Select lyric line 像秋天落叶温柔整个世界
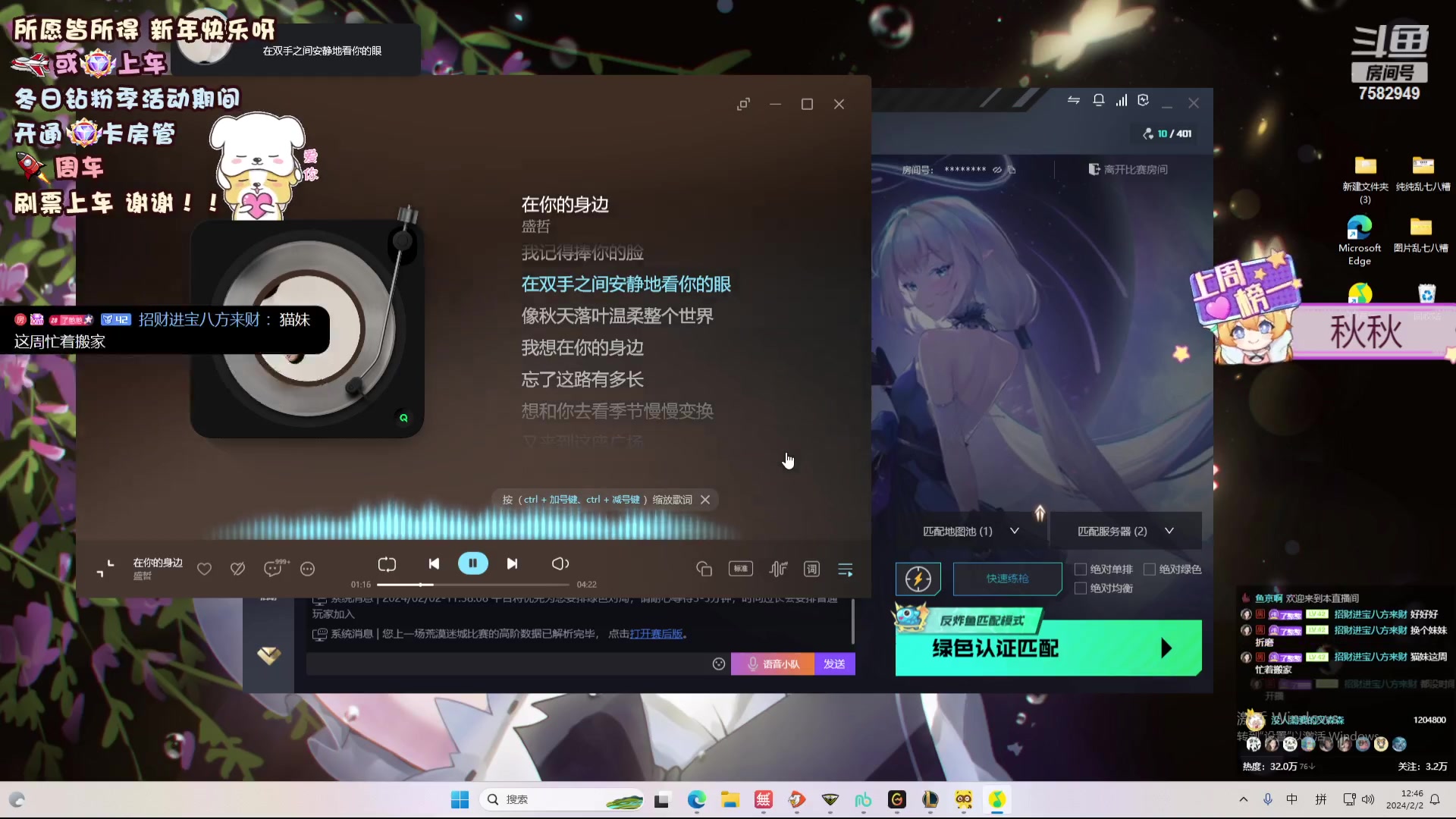1456x819 pixels. (617, 316)
